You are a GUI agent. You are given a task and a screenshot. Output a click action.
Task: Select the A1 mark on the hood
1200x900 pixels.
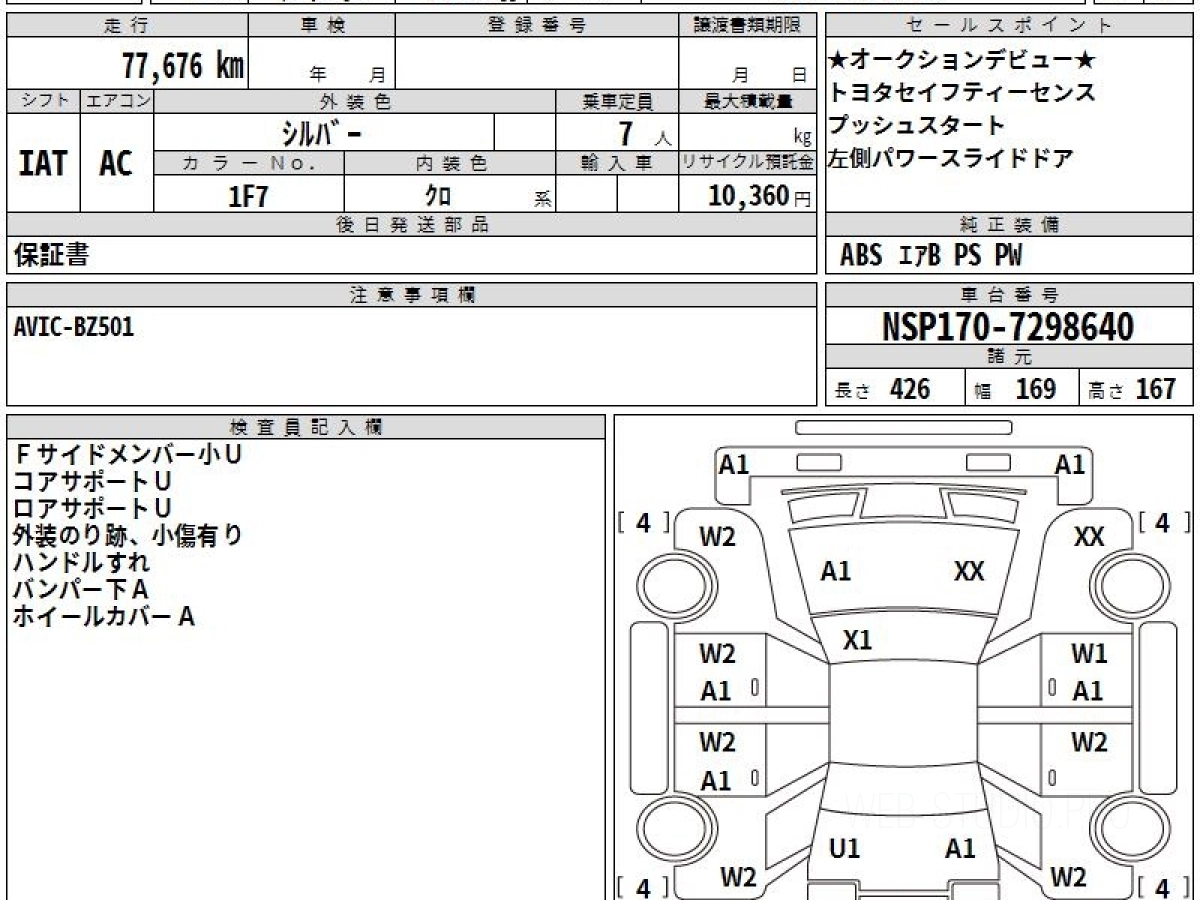(835, 571)
